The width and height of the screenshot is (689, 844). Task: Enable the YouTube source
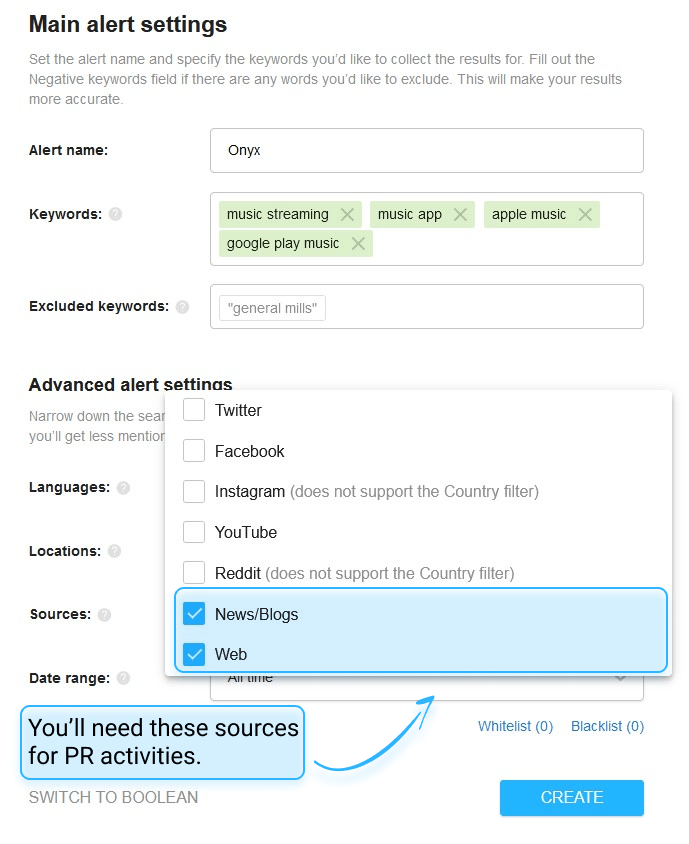pos(194,532)
